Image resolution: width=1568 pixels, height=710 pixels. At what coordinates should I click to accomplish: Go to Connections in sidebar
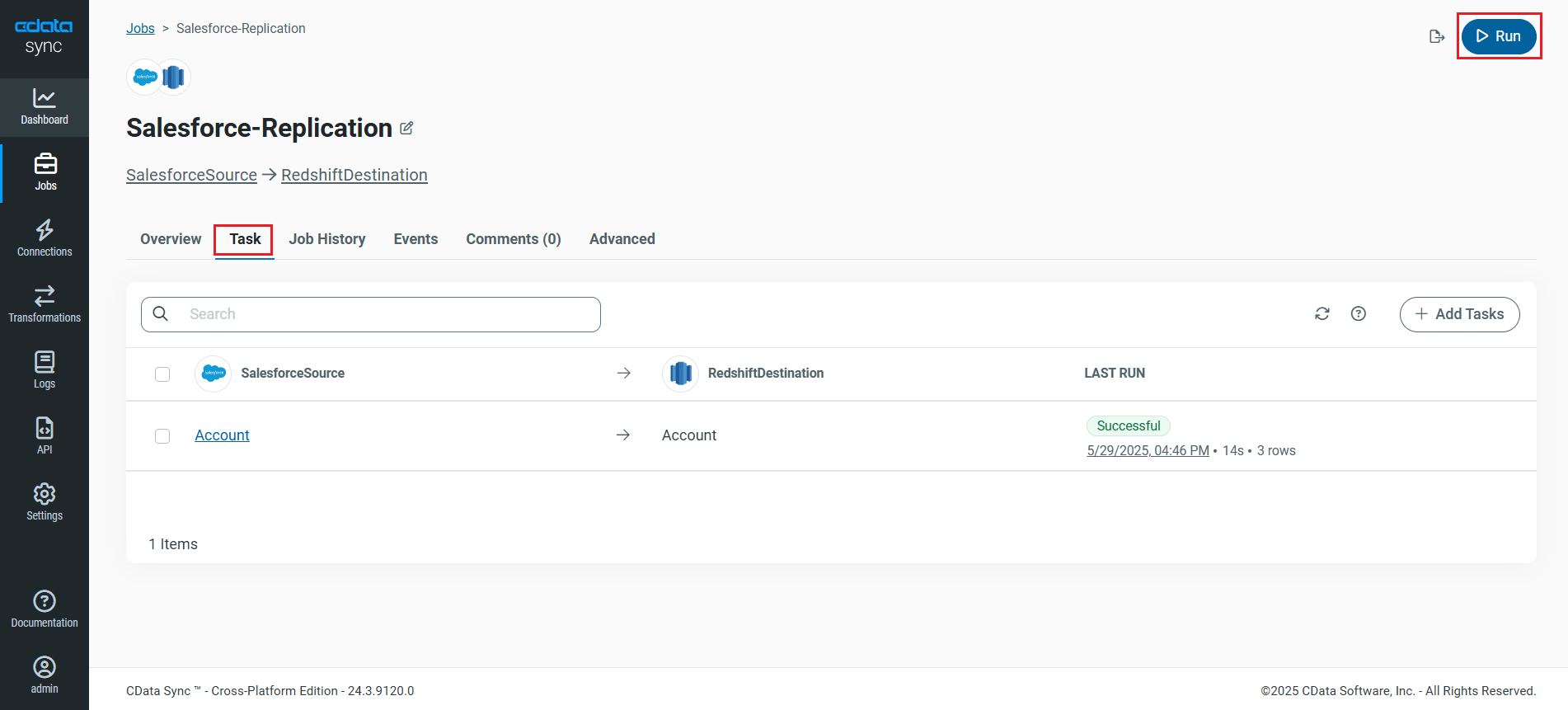[x=45, y=238]
